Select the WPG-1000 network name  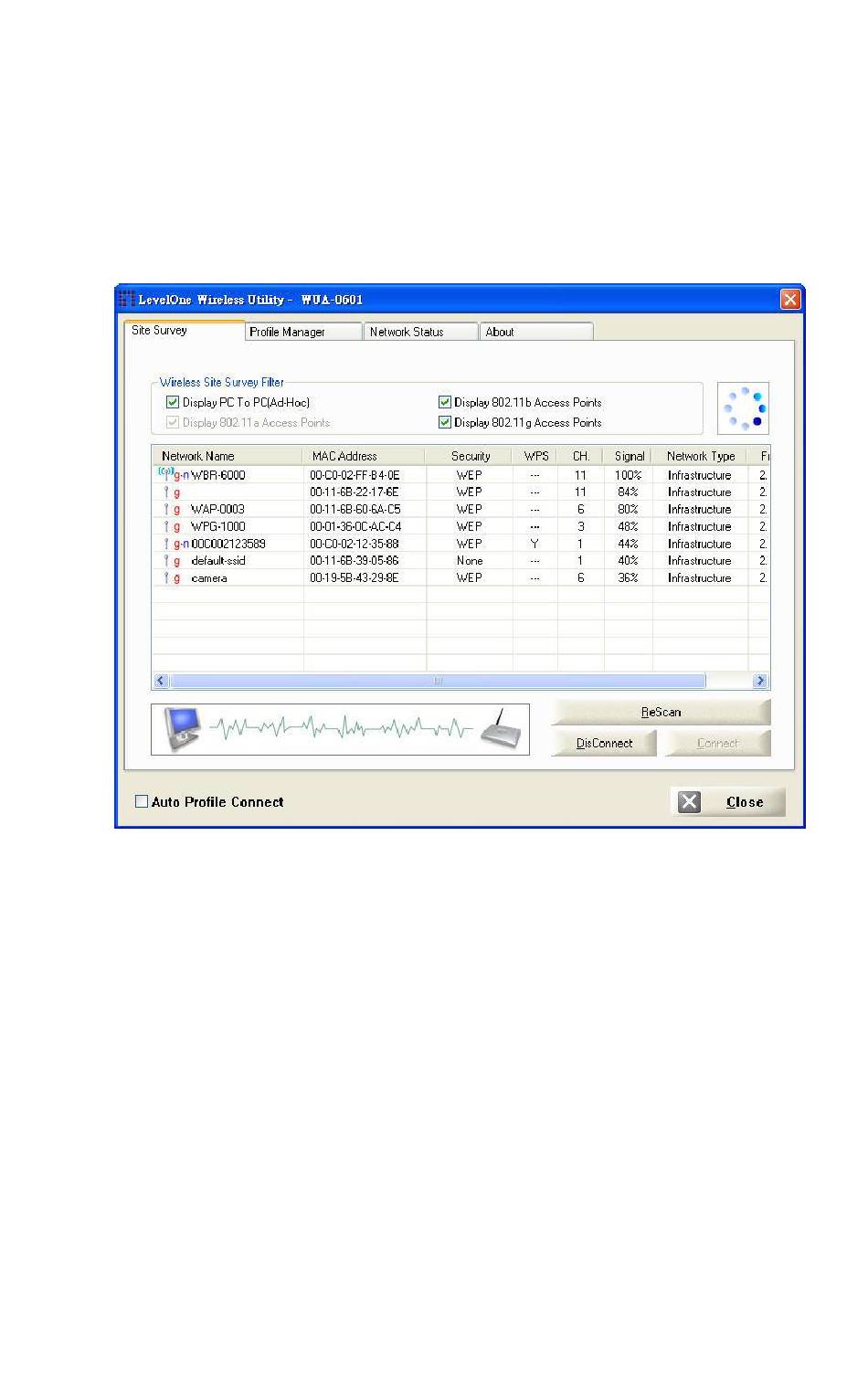tap(217, 526)
